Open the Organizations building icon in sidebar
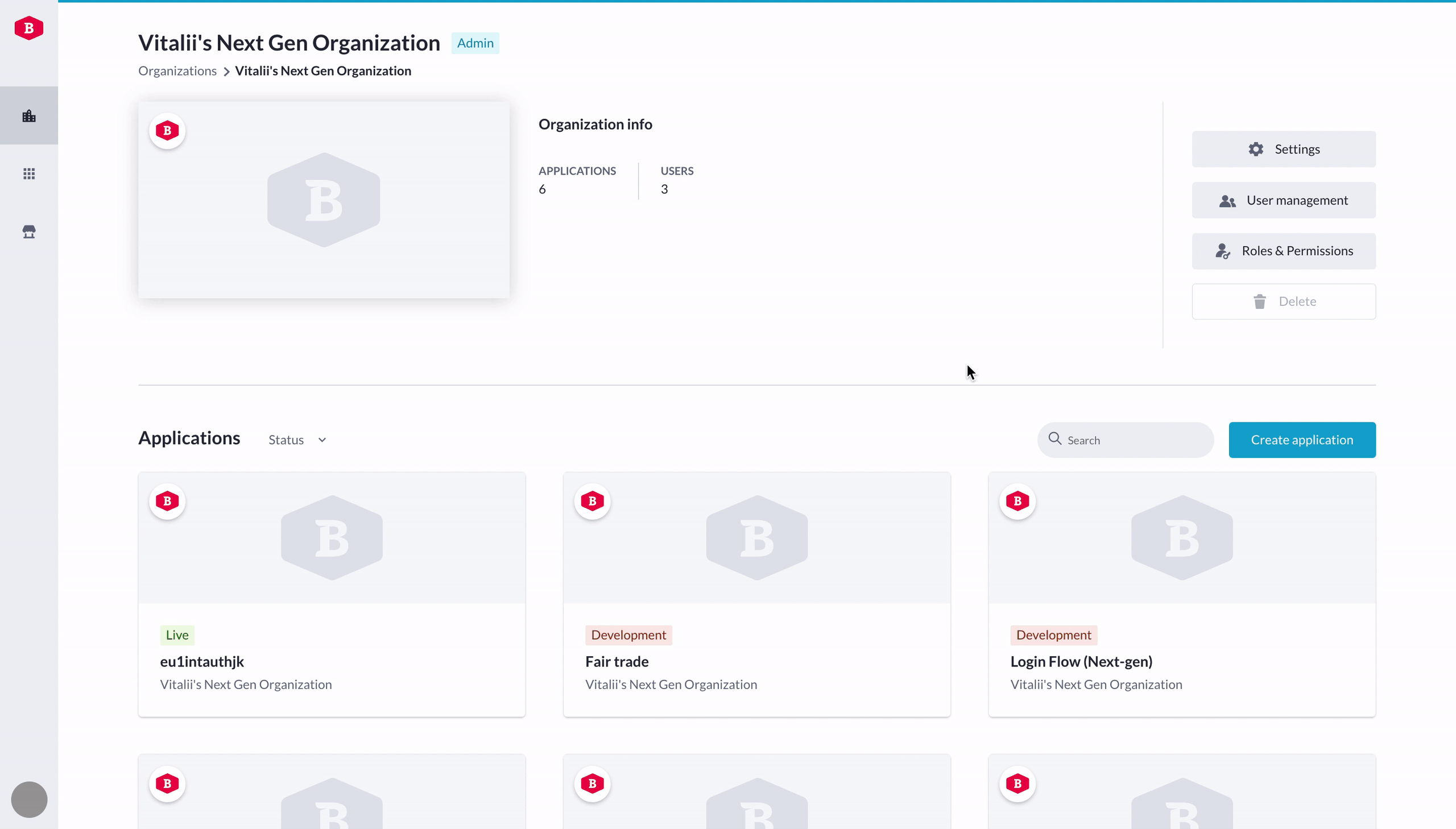1456x829 pixels. 29,116
